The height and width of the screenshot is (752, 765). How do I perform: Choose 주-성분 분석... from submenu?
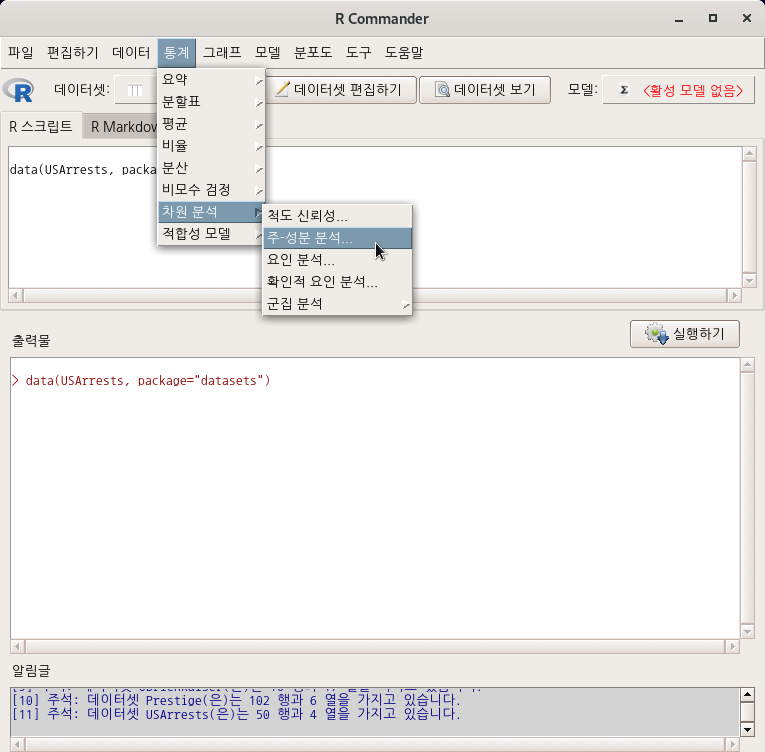pos(338,238)
